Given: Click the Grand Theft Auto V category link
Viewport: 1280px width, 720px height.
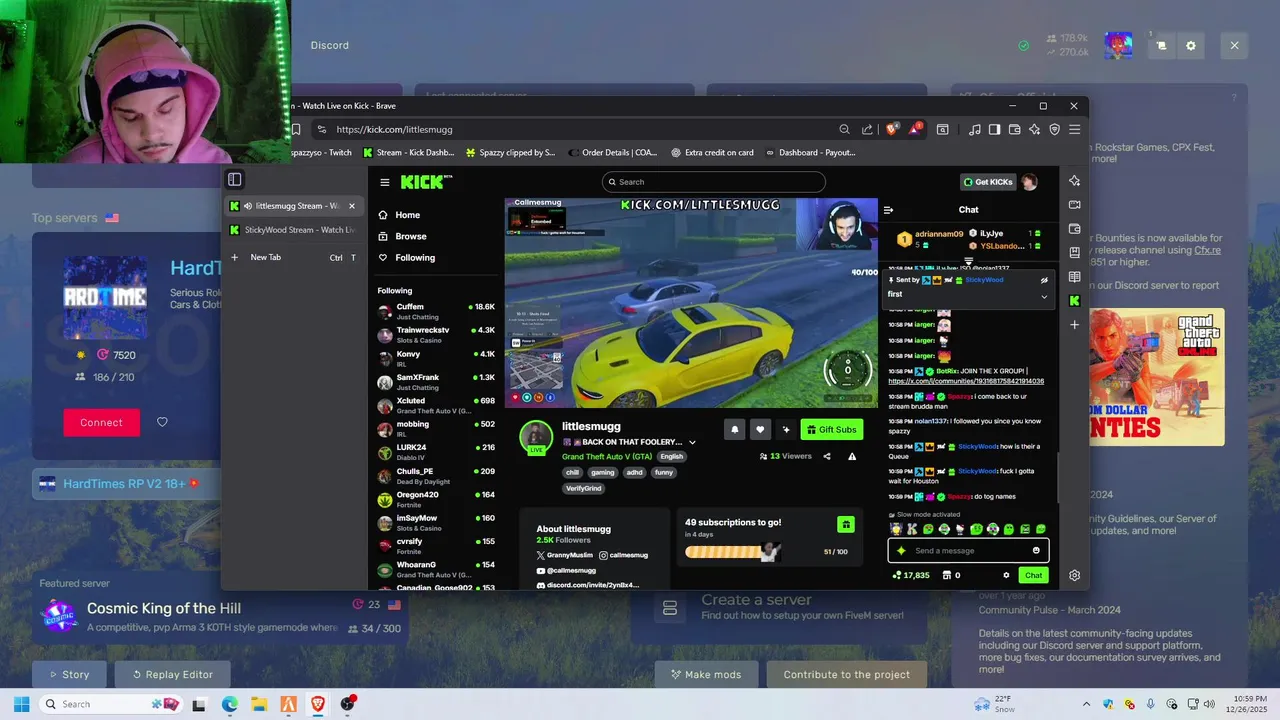Looking at the screenshot, I should click(x=608, y=456).
